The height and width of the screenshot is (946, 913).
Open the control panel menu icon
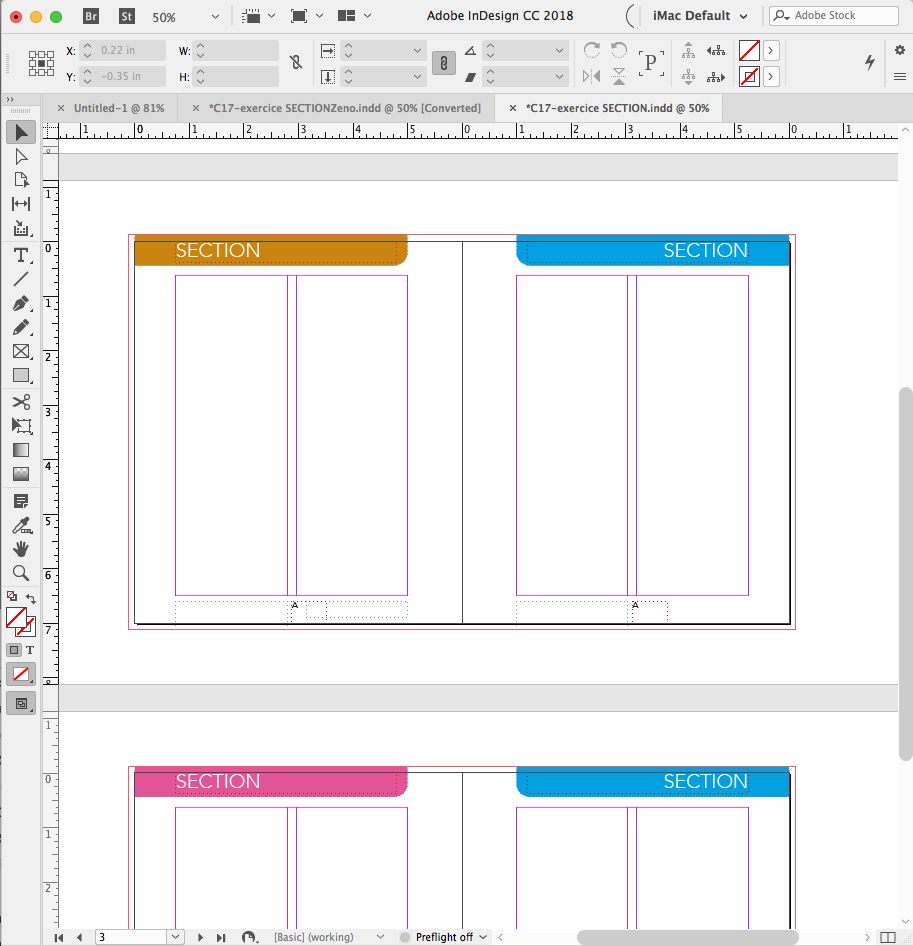900,77
